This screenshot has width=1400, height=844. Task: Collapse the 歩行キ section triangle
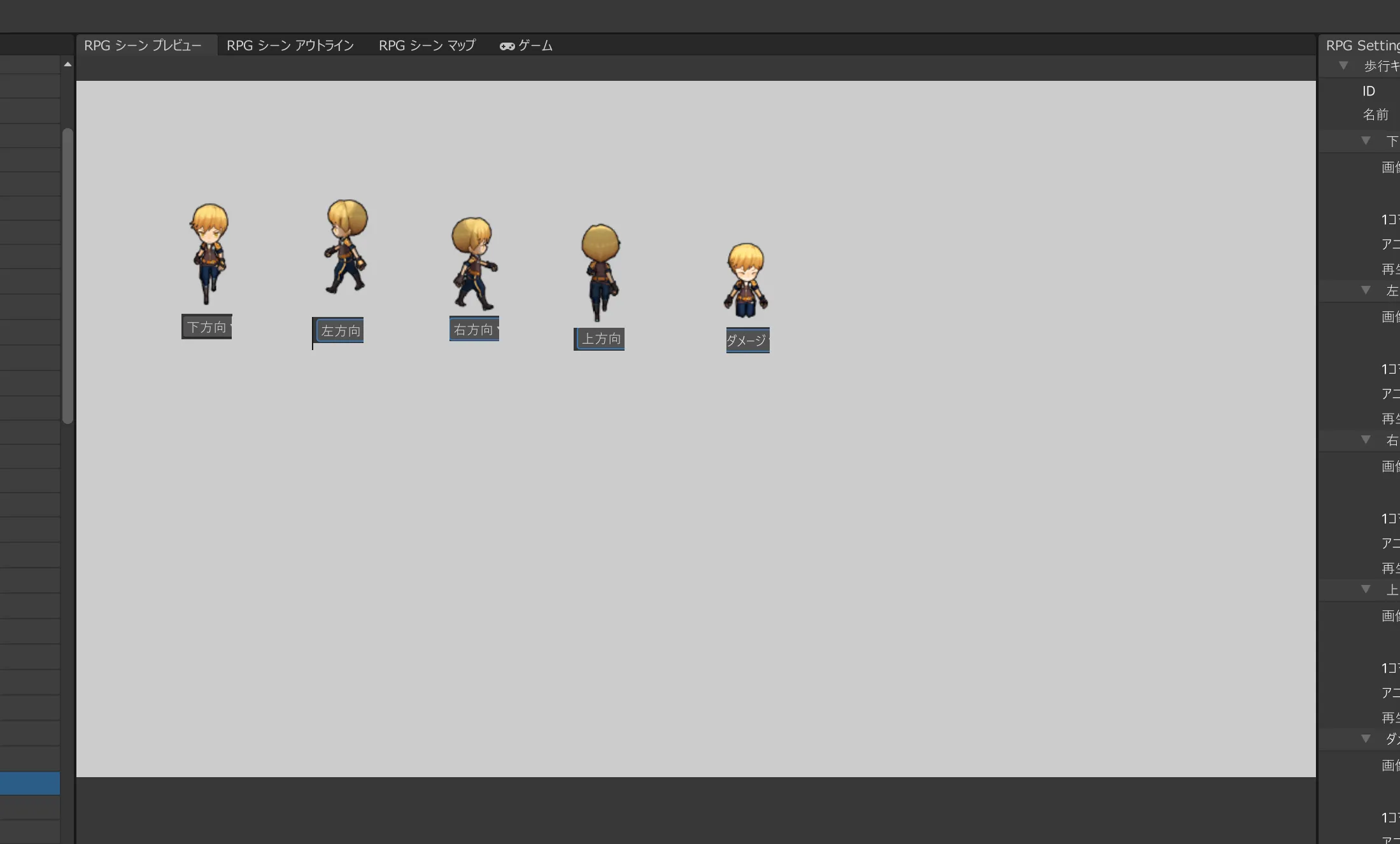tap(1343, 66)
